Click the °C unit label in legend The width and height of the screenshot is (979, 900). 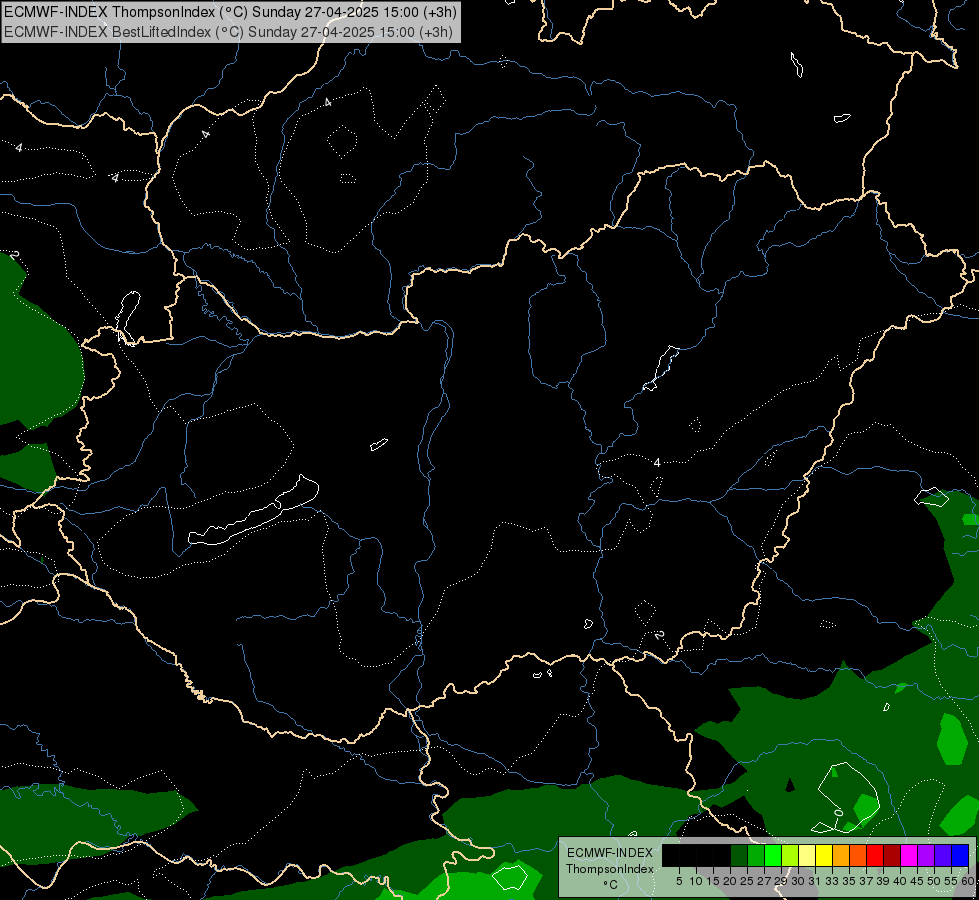pyautogui.click(x=611, y=885)
